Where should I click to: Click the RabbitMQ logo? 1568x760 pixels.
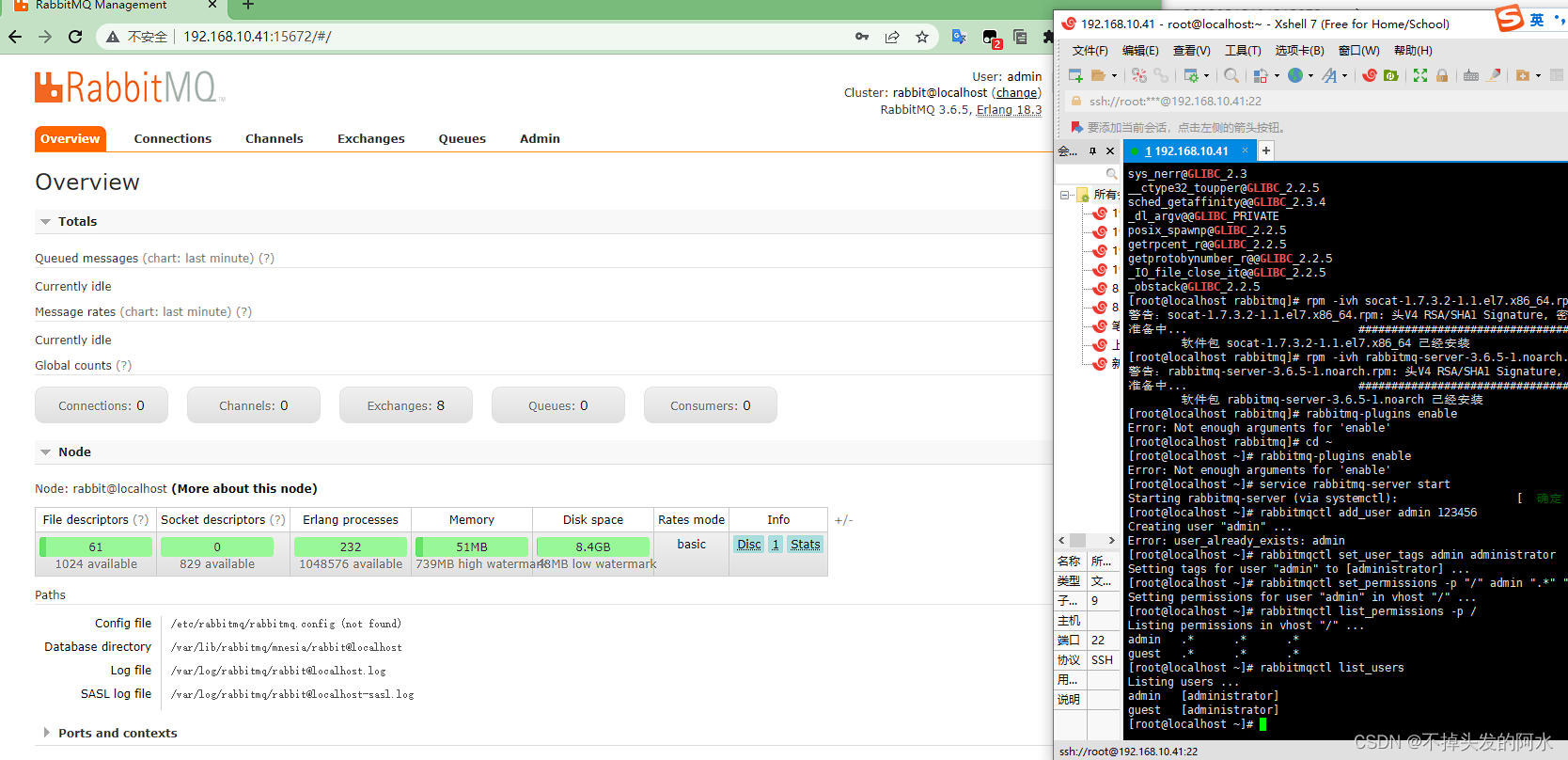pos(130,87)
